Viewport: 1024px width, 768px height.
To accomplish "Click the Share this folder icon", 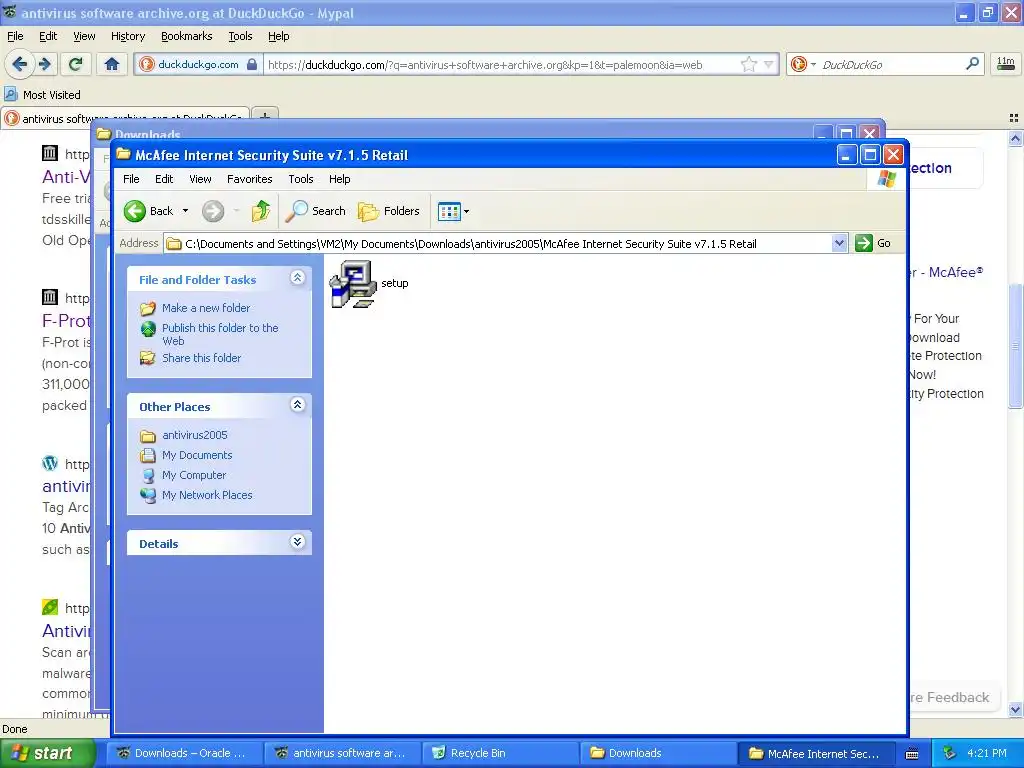I will (x=148, y=358).
